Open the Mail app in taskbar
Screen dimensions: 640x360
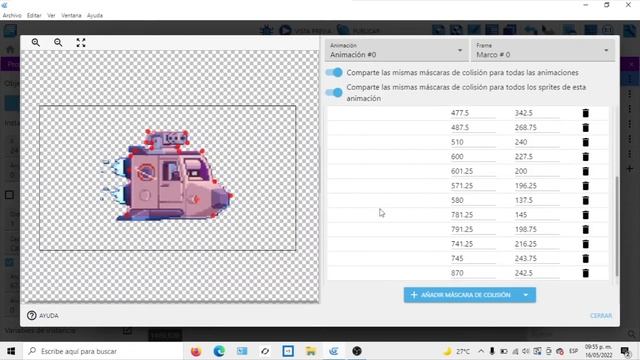(x=242, y=351)
